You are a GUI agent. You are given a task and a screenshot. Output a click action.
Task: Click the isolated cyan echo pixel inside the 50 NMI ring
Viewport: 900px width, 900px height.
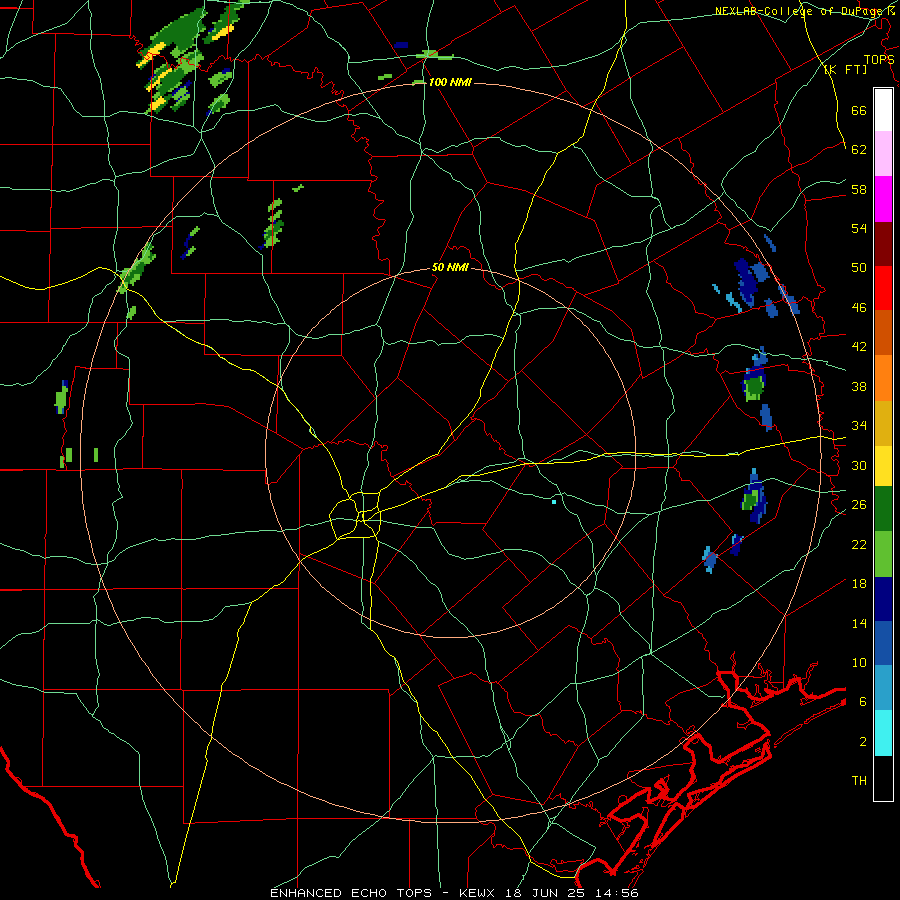[554, 502]
